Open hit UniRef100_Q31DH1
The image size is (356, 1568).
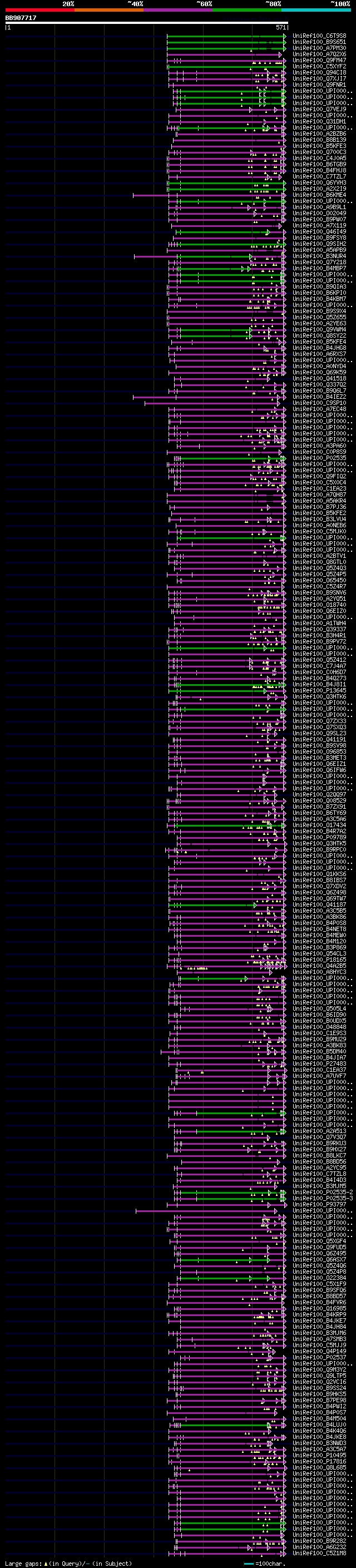(x=319, y=122)
